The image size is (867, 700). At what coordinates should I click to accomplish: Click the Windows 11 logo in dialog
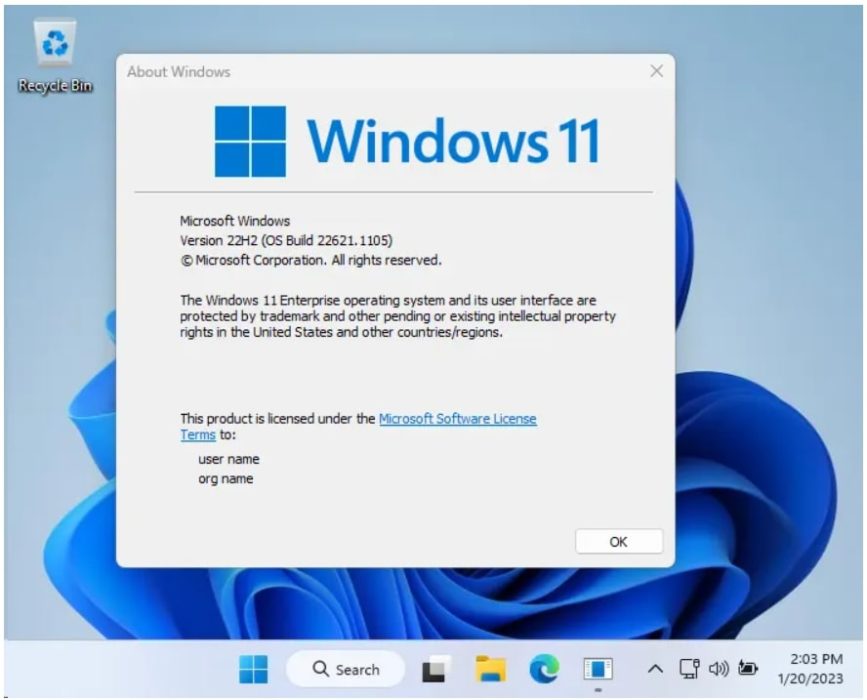point(406,142)
